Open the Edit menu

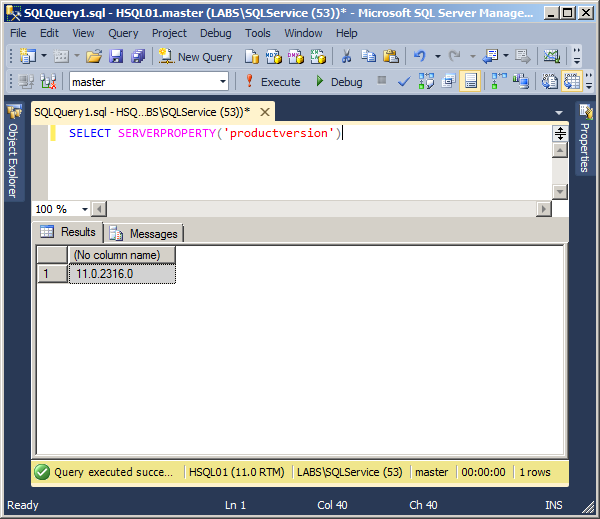(x=49, y=33)
